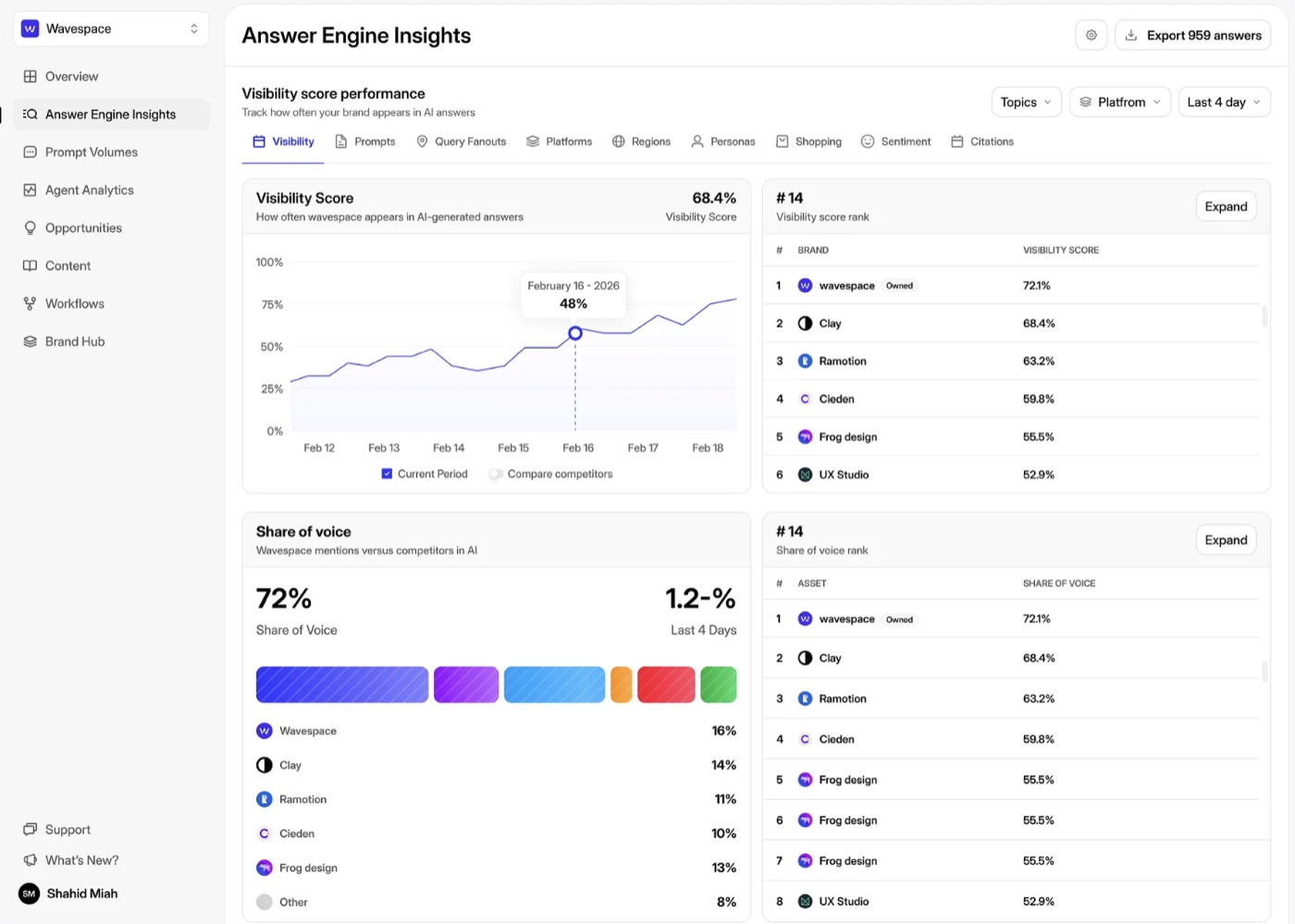Image resolution: width=1295 pixels, height=924 pixels.
Task: Enable the Compare competitors toggle
Action: (x=496, y=474)
